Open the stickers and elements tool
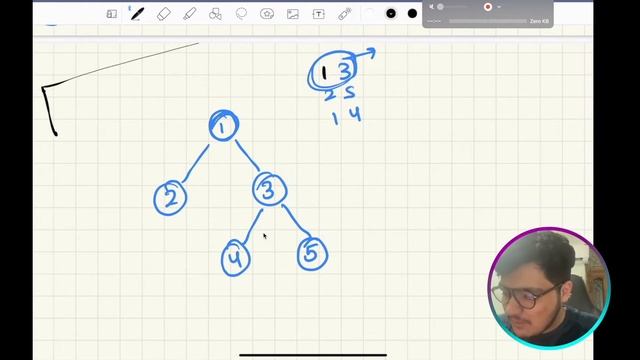The width and height of the screenshot is (640, 360). (267, 14)
